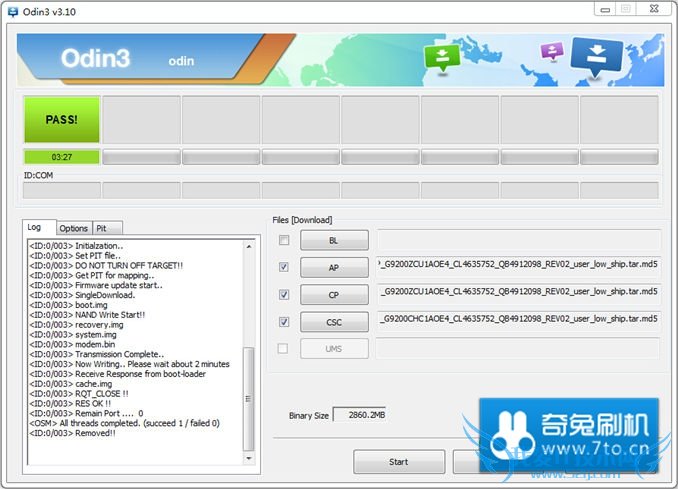The height and width of the screenshot is (489, 678).
Task: Click log line 'DO NOT TURN OFF TARGET!!'
Action: (x=106, y=265)
